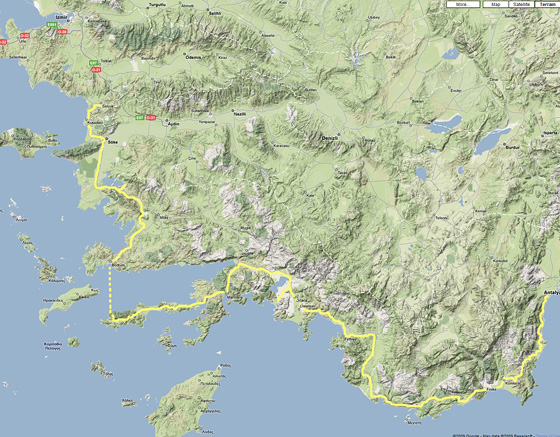The image size is (560, 437).
Task: Click the green E881 road shield
Action: point(52,25)
